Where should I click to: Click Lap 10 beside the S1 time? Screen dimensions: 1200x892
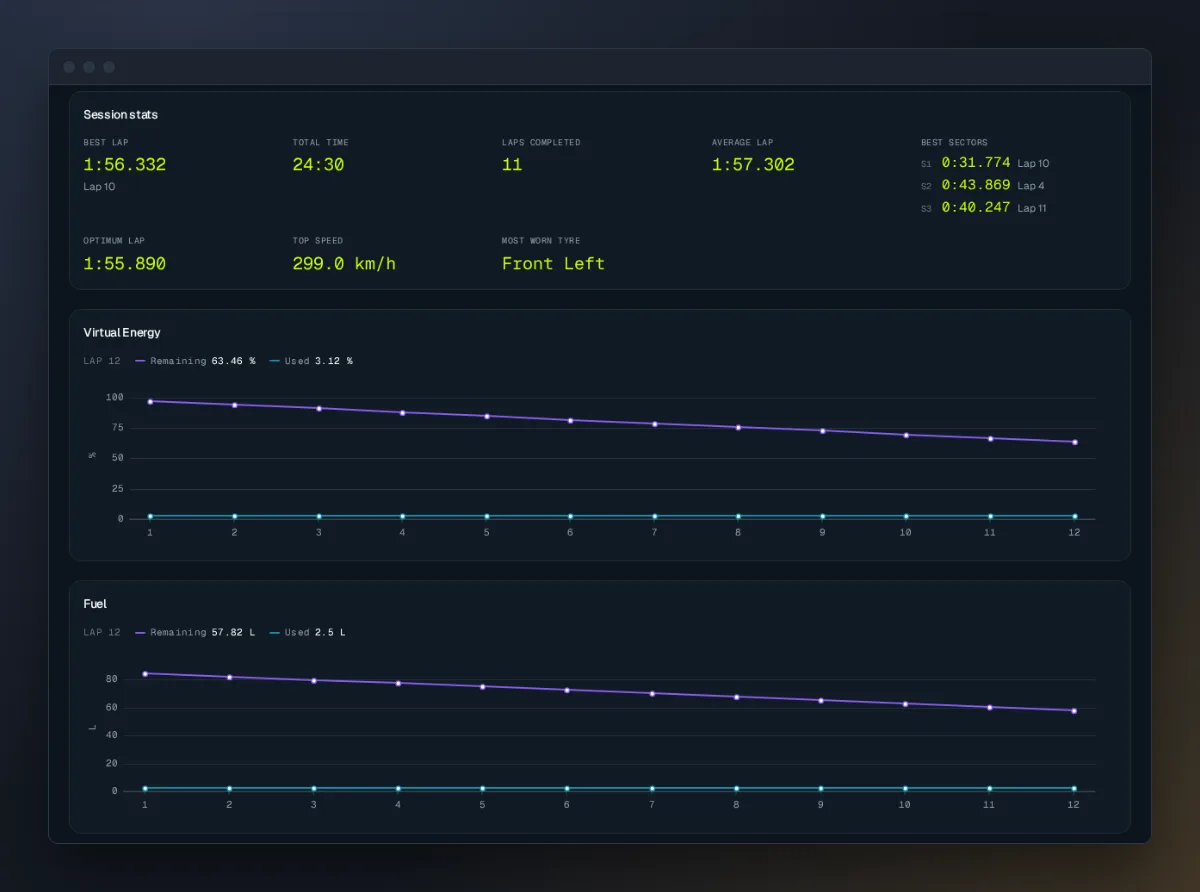click(x=1033, y=163)
